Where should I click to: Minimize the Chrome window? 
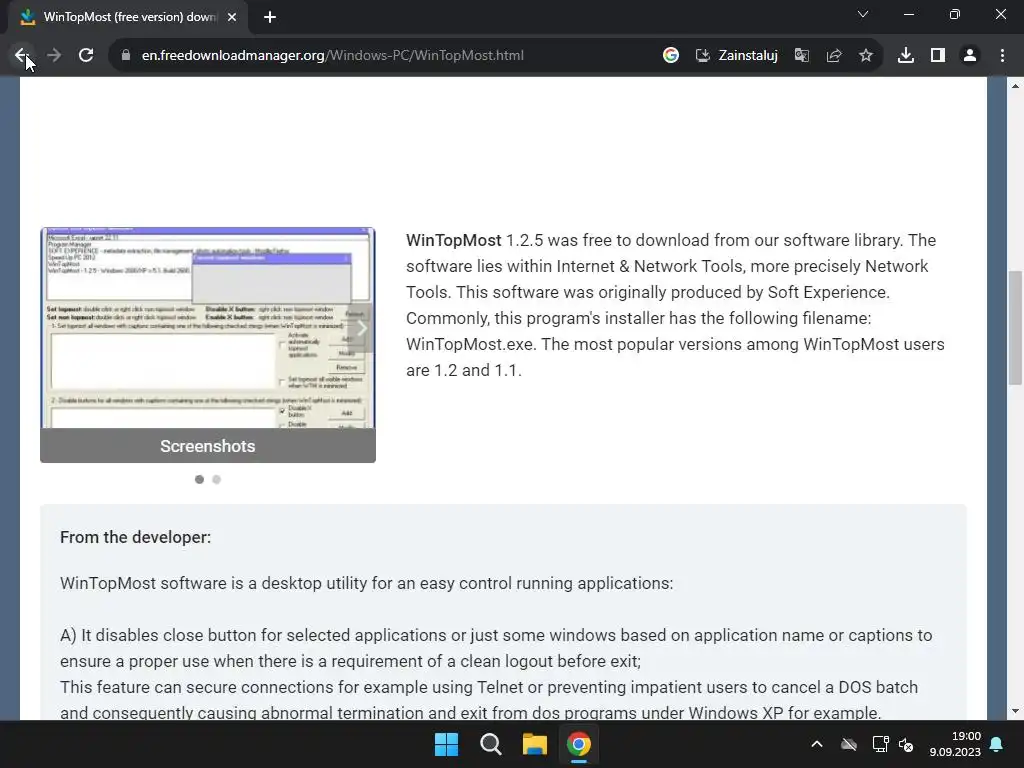pos(908,14)
